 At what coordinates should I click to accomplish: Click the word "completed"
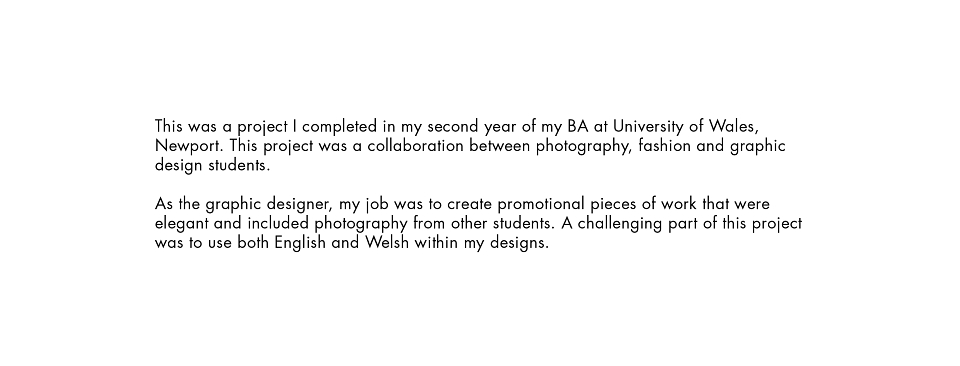(340, 127)
